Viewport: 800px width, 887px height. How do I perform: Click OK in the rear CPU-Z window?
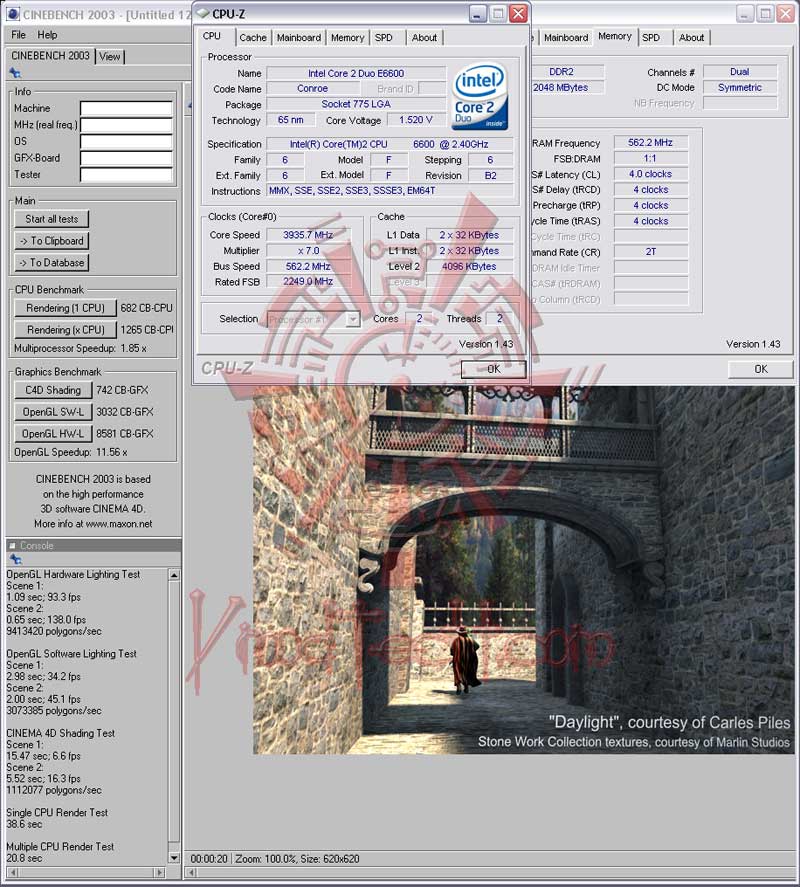[760, 369]
